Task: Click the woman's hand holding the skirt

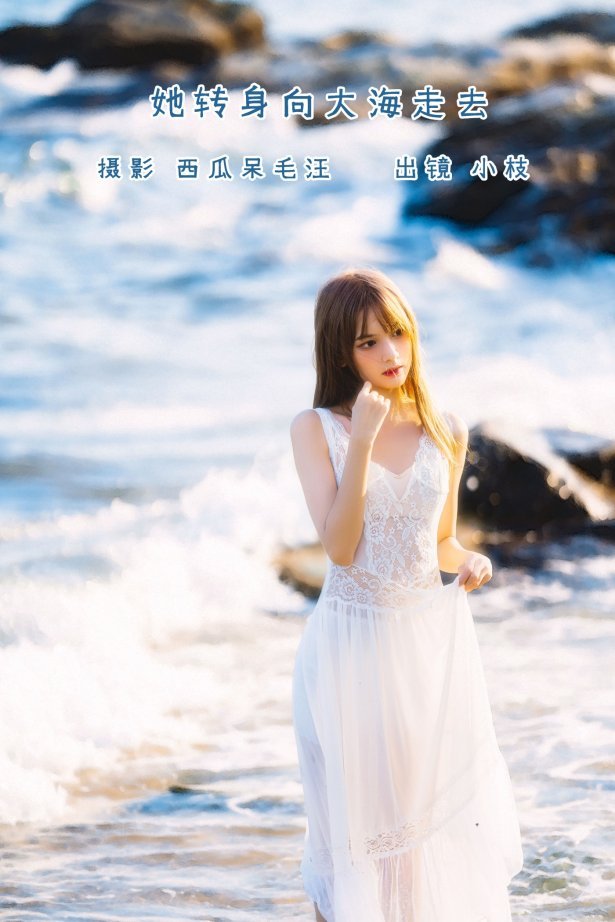Action: [473, 571]
